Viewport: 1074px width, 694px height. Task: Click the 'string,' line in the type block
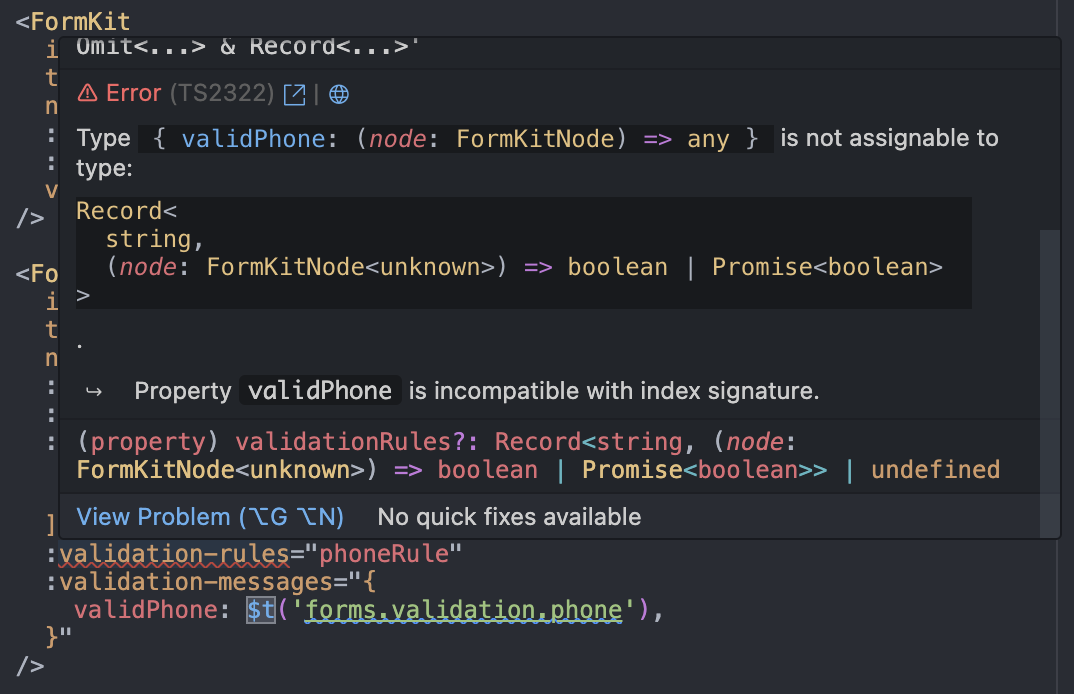click(155, 239)
